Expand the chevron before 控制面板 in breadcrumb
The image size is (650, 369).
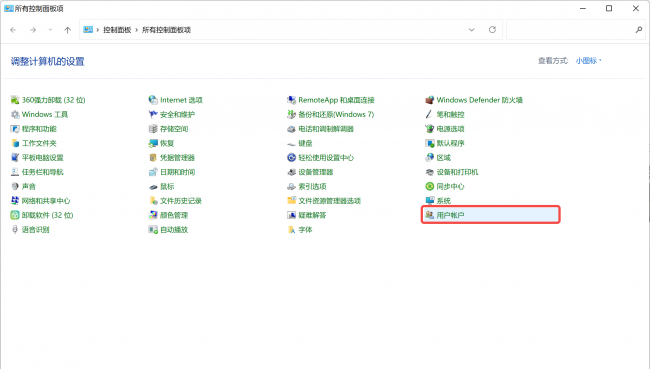98,30
